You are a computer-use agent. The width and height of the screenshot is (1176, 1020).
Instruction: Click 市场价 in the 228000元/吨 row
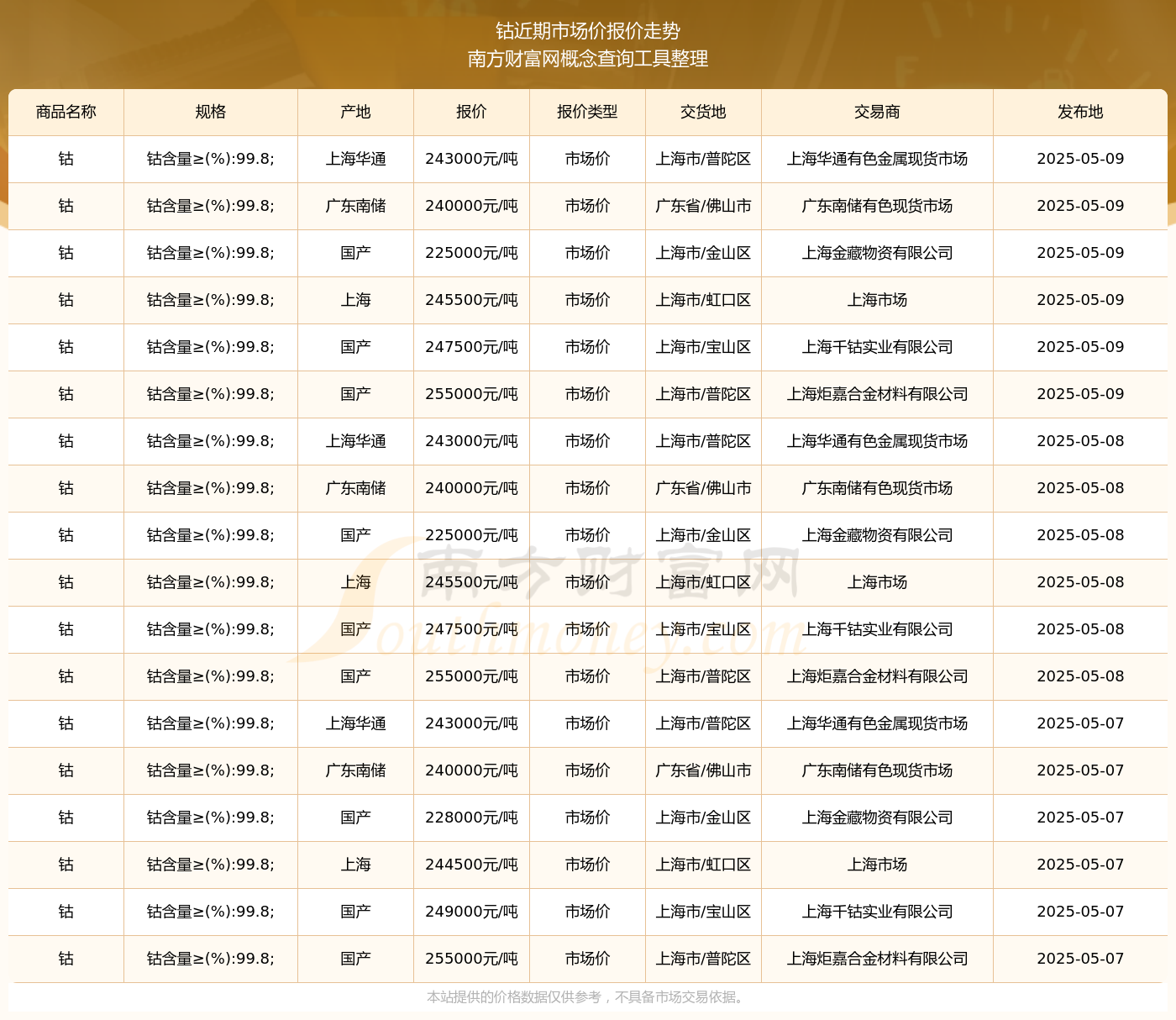coord(587,818)
